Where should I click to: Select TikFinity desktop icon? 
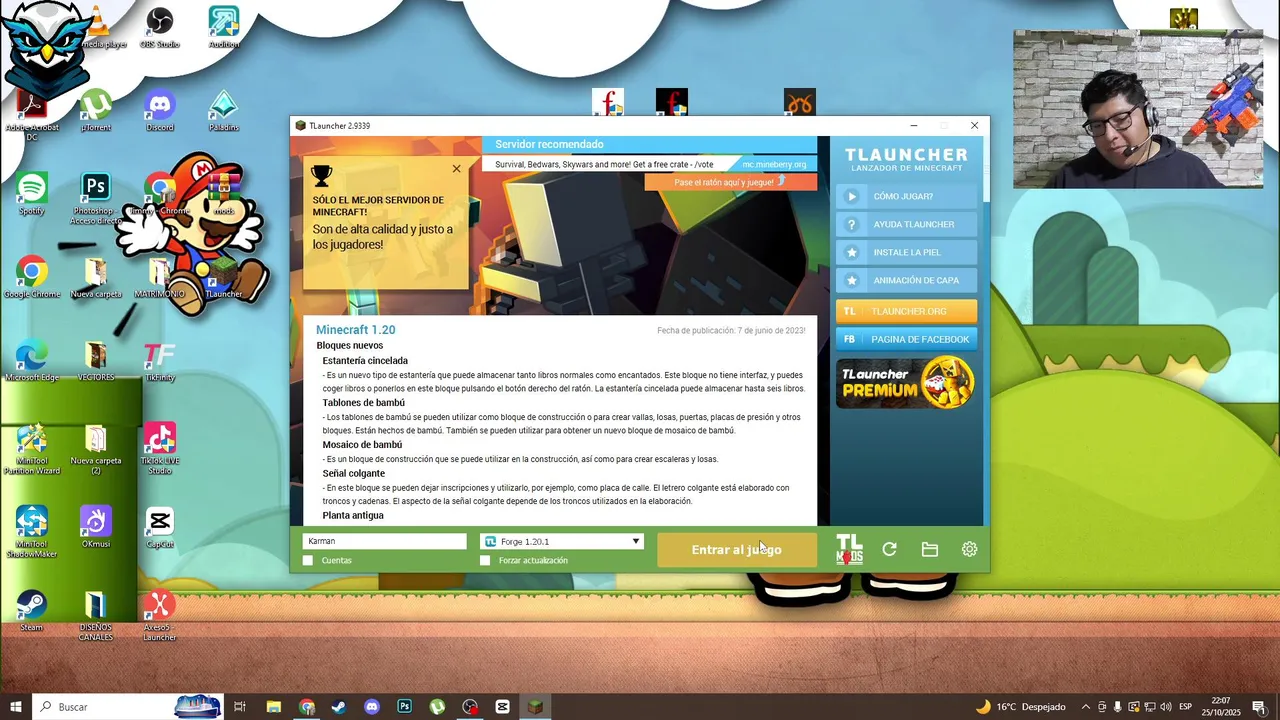160,360
